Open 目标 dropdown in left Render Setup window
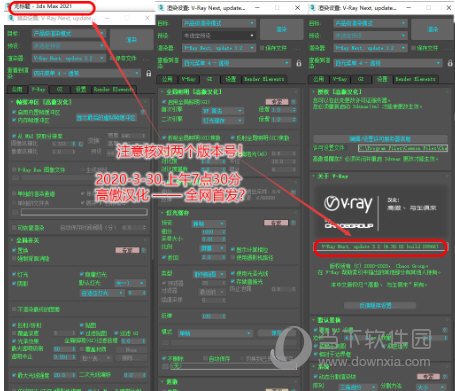The height and width of the screenshot is (391, 455). click(68, 33)
